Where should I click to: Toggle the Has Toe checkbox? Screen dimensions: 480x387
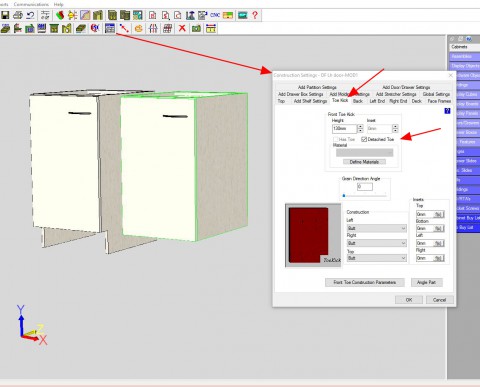point(335,139)
